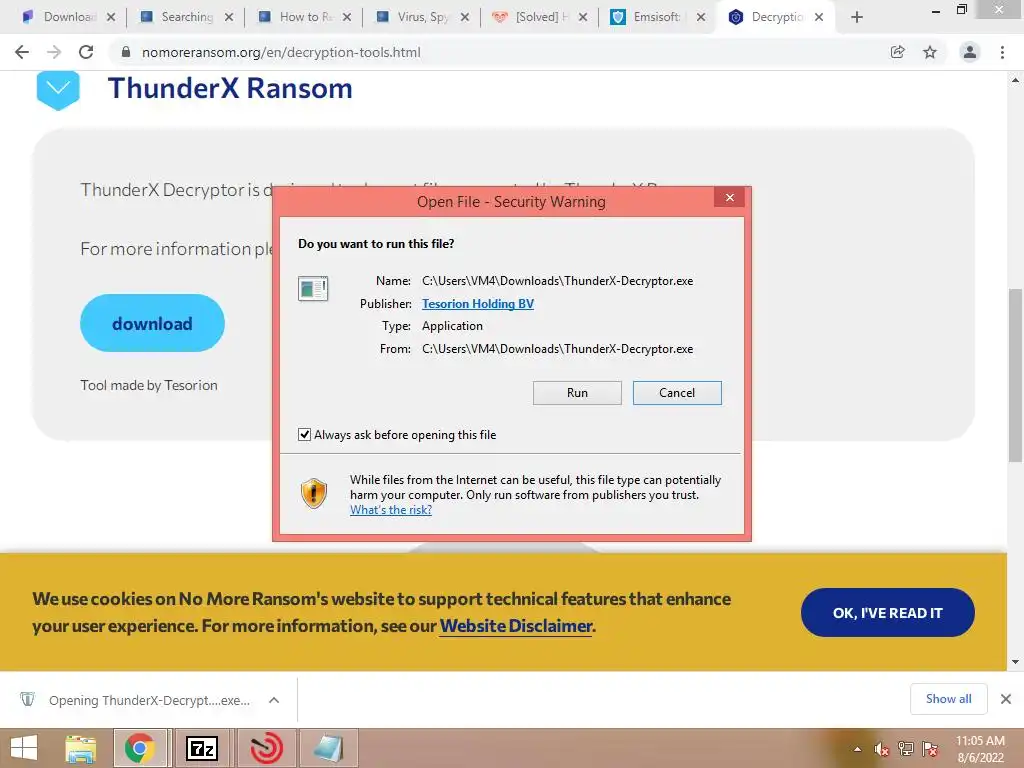The width and height of the screenshot is (1024, 768).
Task: Click the blue download button
Action: coord(152,323)
